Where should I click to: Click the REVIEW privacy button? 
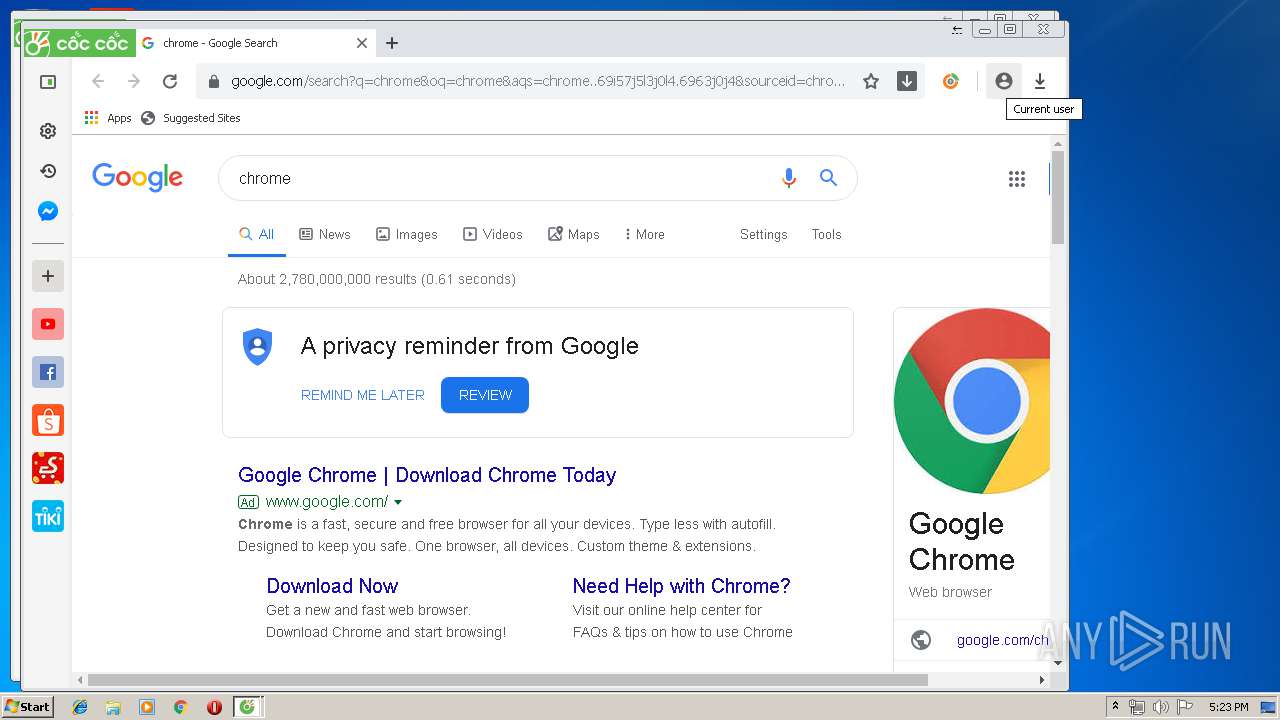coord(485,395)
